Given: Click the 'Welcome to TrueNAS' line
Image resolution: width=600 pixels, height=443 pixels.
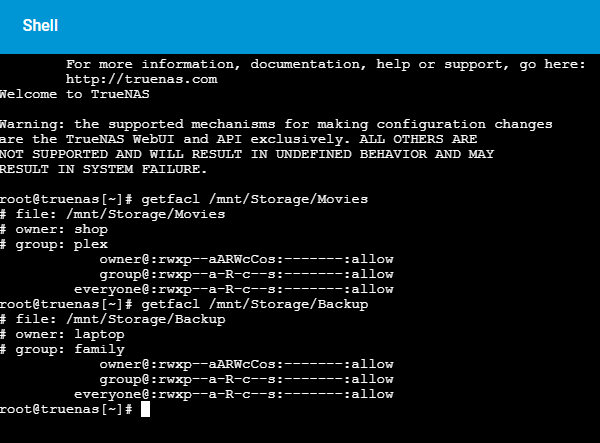Looking at the screenshot, I should tap(75, 94).
